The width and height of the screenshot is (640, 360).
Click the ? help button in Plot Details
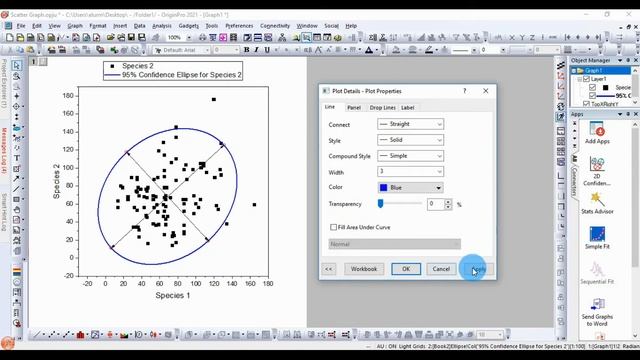tap(464, 91)
